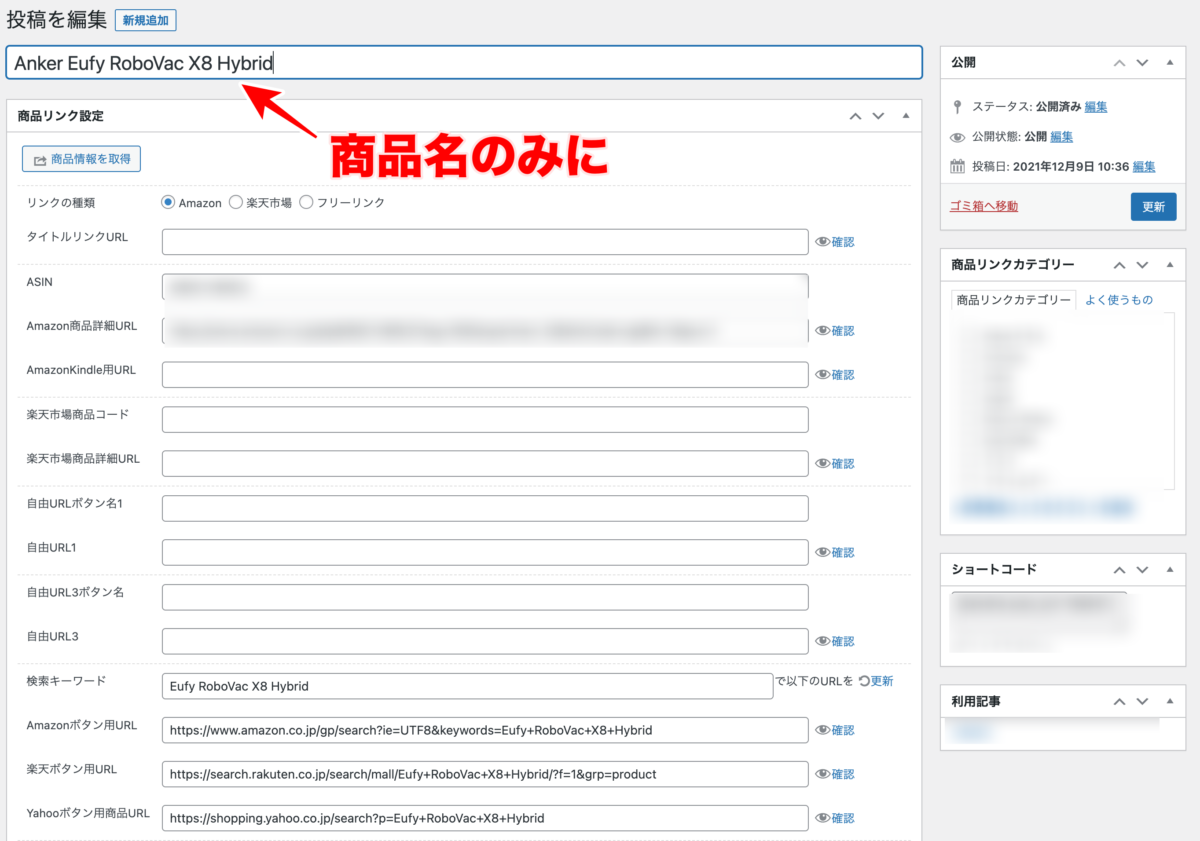The width and height of the screenshot is (1200, 841).
Task: Click the 検索キーワード field Eufy RoboVac X8
Action: (467, 686)
